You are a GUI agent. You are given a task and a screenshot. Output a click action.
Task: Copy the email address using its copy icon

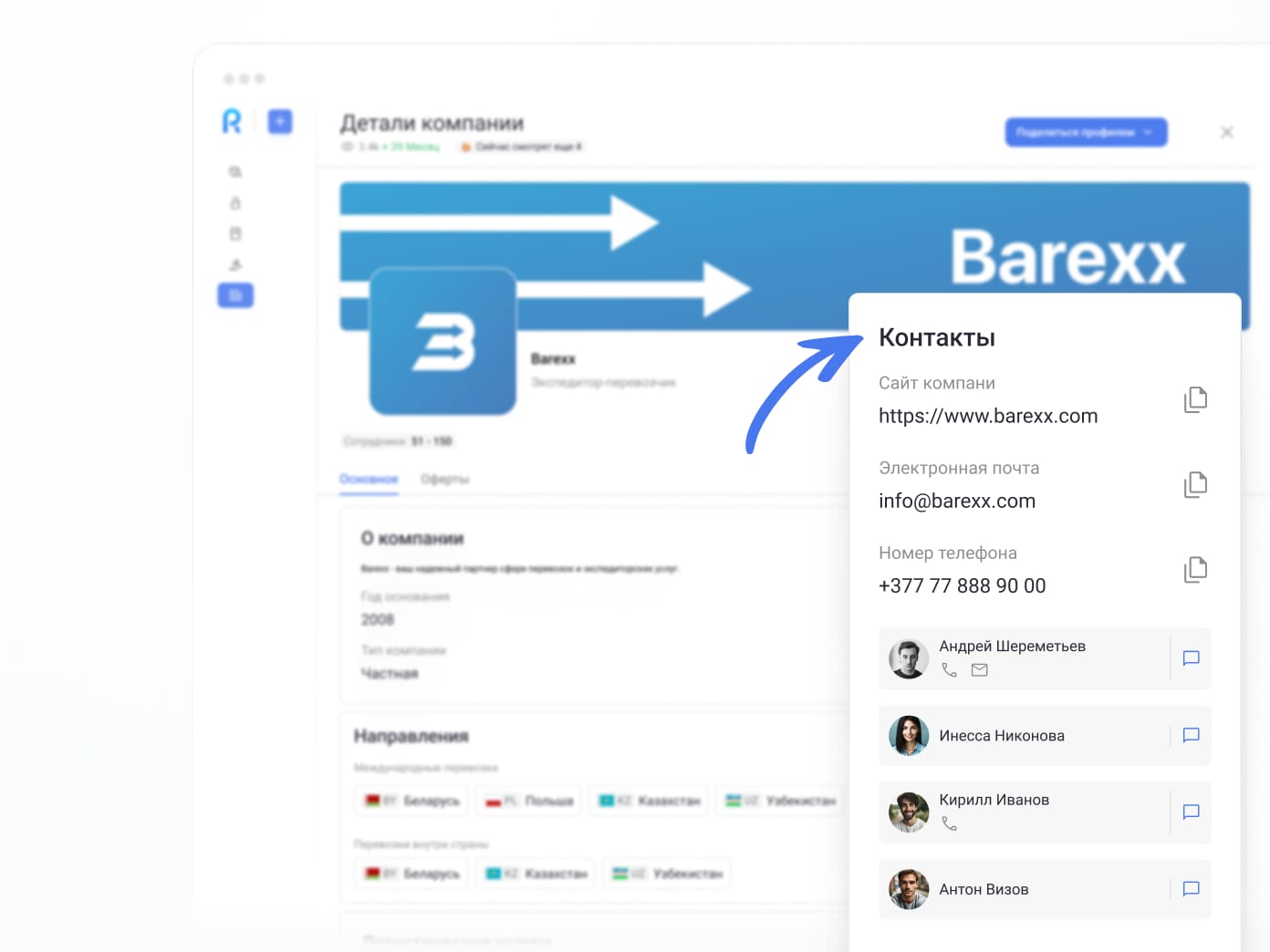(x=1195, y=484)
